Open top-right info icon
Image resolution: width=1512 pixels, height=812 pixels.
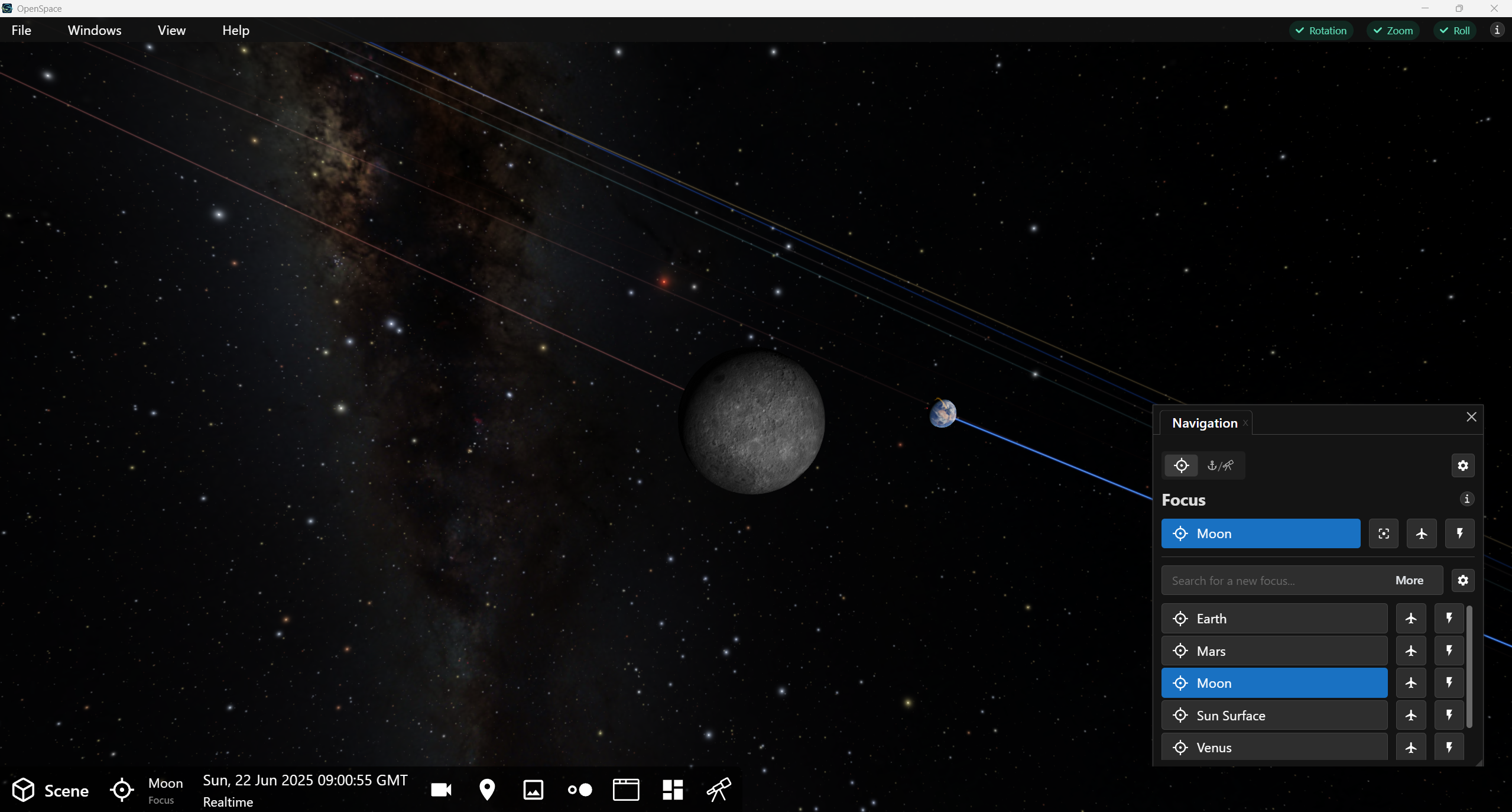[1497, 30]
